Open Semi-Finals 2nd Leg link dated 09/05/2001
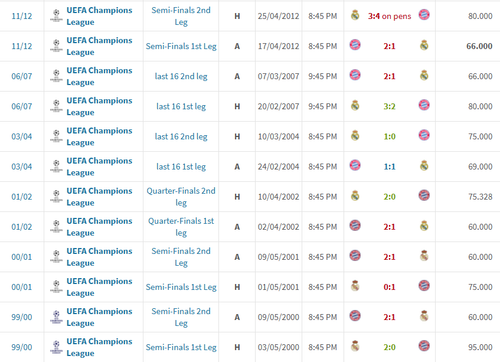This screenshot has height=362, width=500. click(x=181, y=257)
